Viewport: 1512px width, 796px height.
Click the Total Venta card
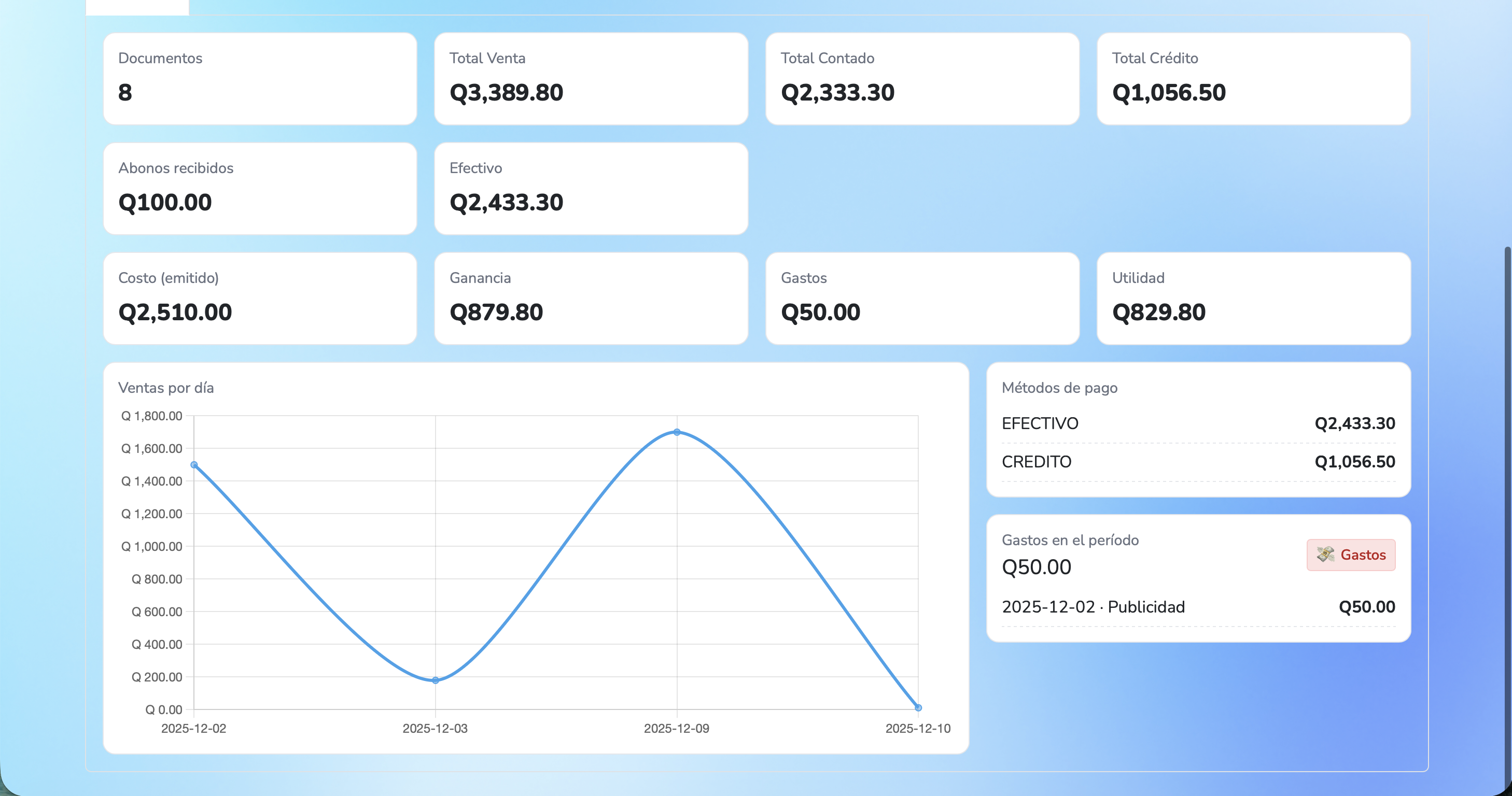click(x=591, y=79)
